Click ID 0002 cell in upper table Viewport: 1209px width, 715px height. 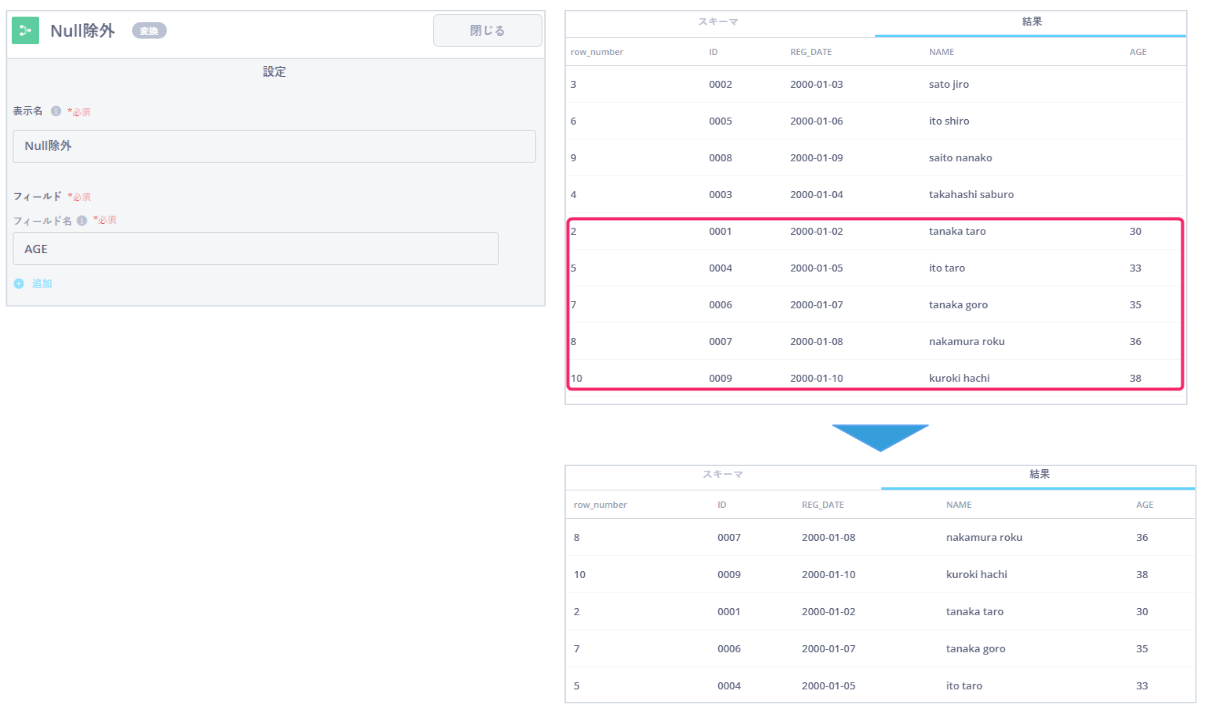coord(720,85)
